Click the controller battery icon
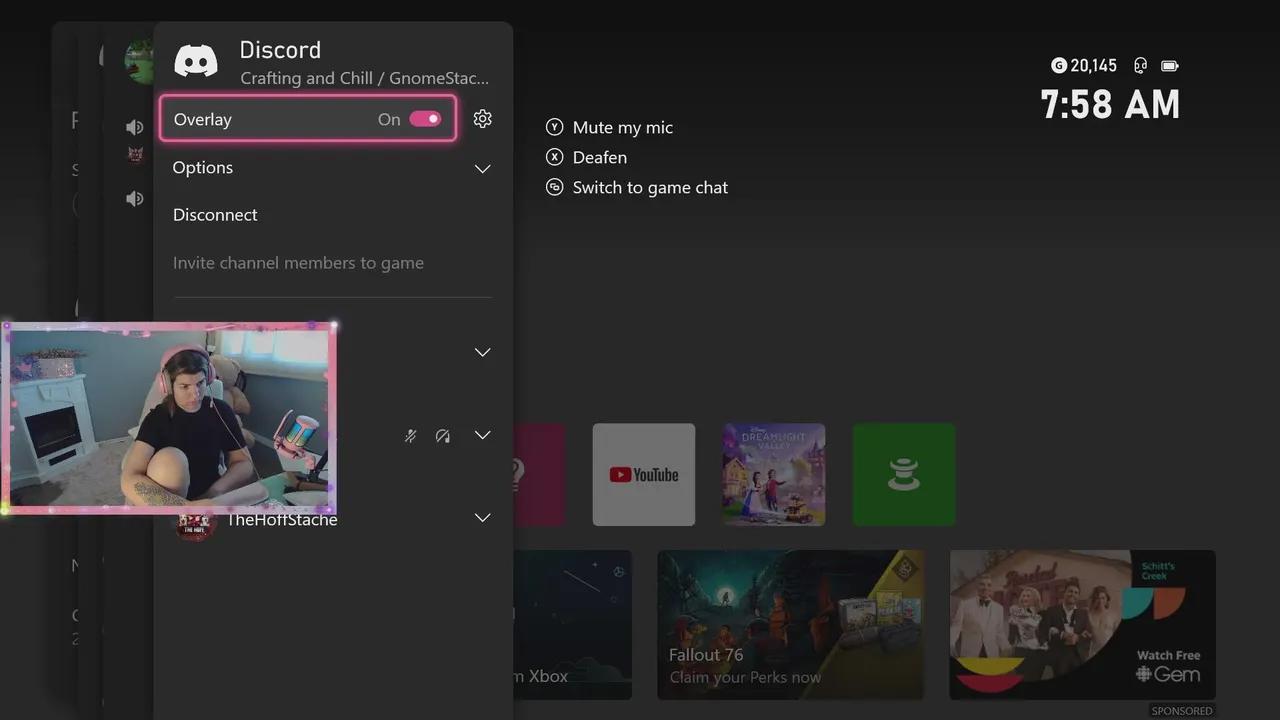The image size is (1280, 720). [1169, 66]
